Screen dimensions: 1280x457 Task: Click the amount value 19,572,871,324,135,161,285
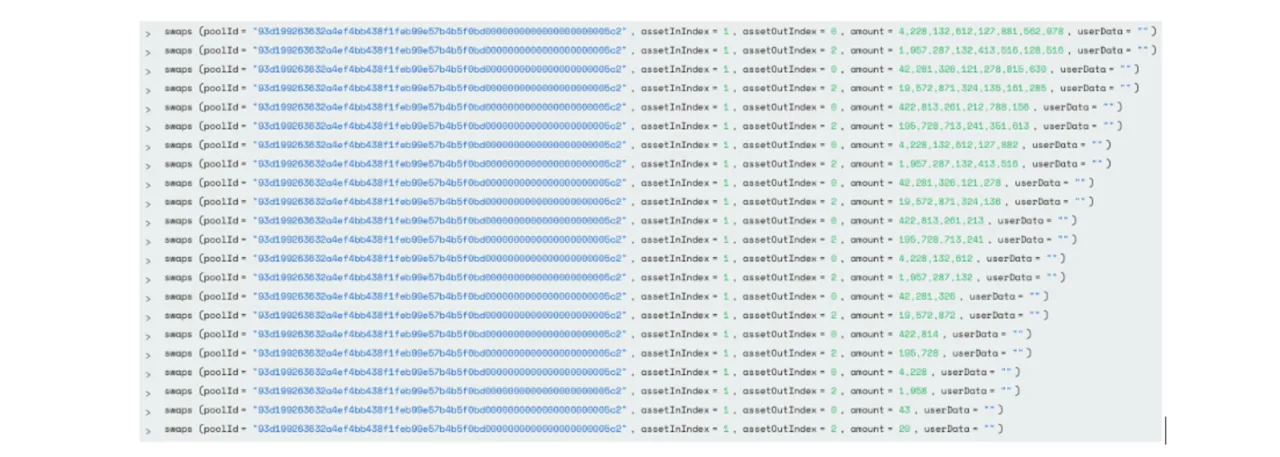coord(970,88)
